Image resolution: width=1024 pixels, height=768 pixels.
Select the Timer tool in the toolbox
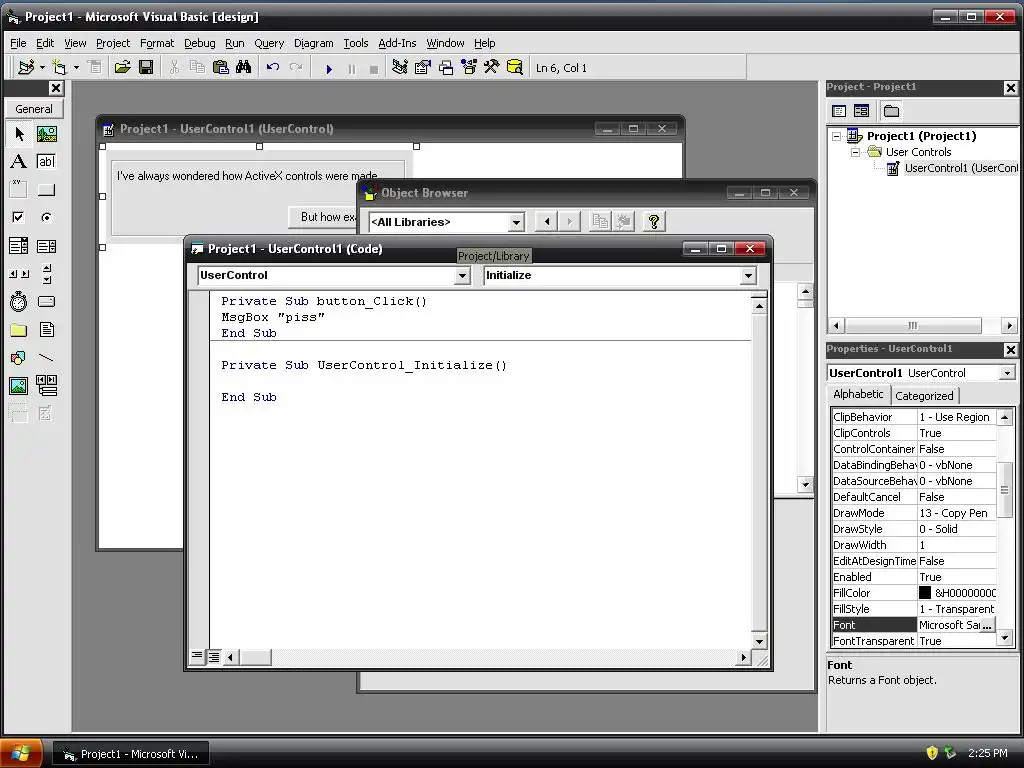pyautogui.click(x=19, y=302)
